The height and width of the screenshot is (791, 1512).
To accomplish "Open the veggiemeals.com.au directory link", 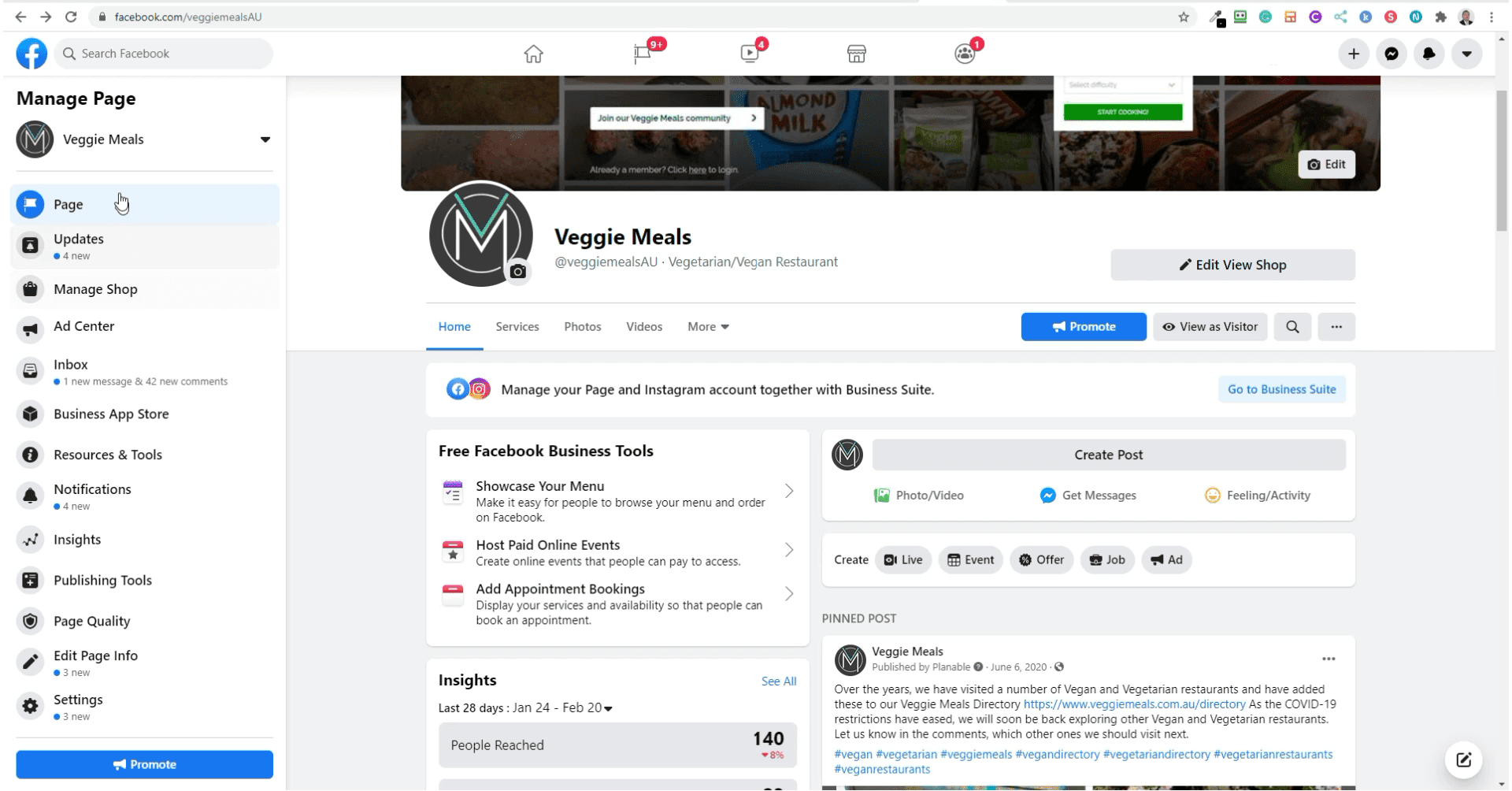I will pos(1134,704).
